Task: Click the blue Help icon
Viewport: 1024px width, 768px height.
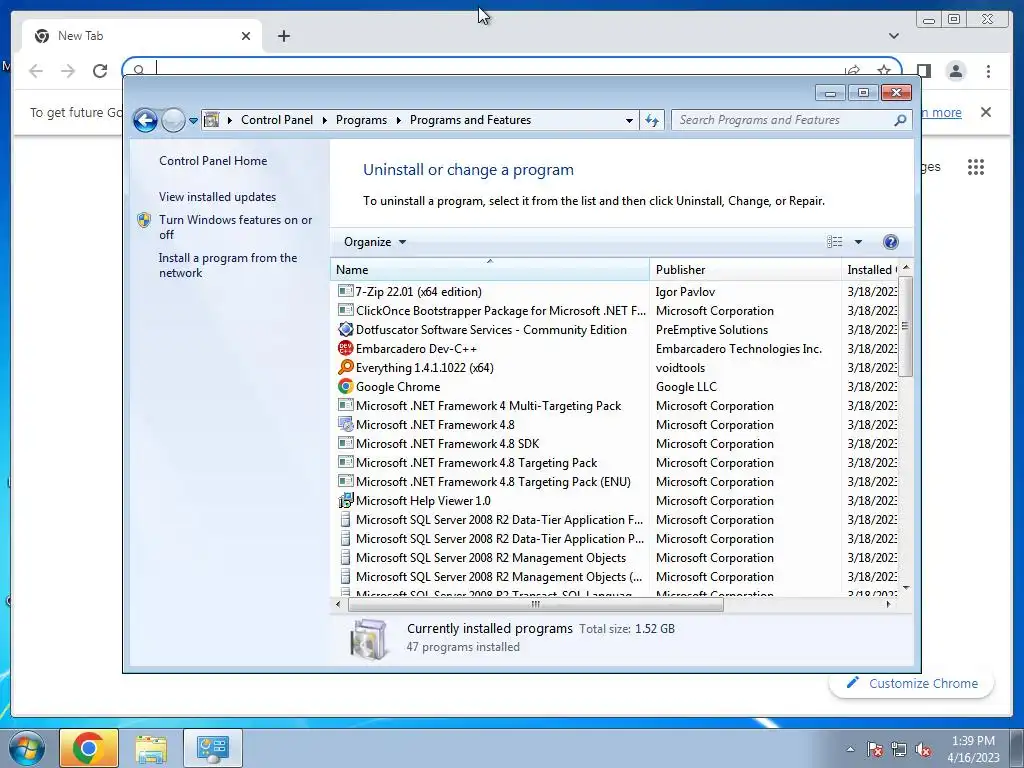Action: click(890, 242)
